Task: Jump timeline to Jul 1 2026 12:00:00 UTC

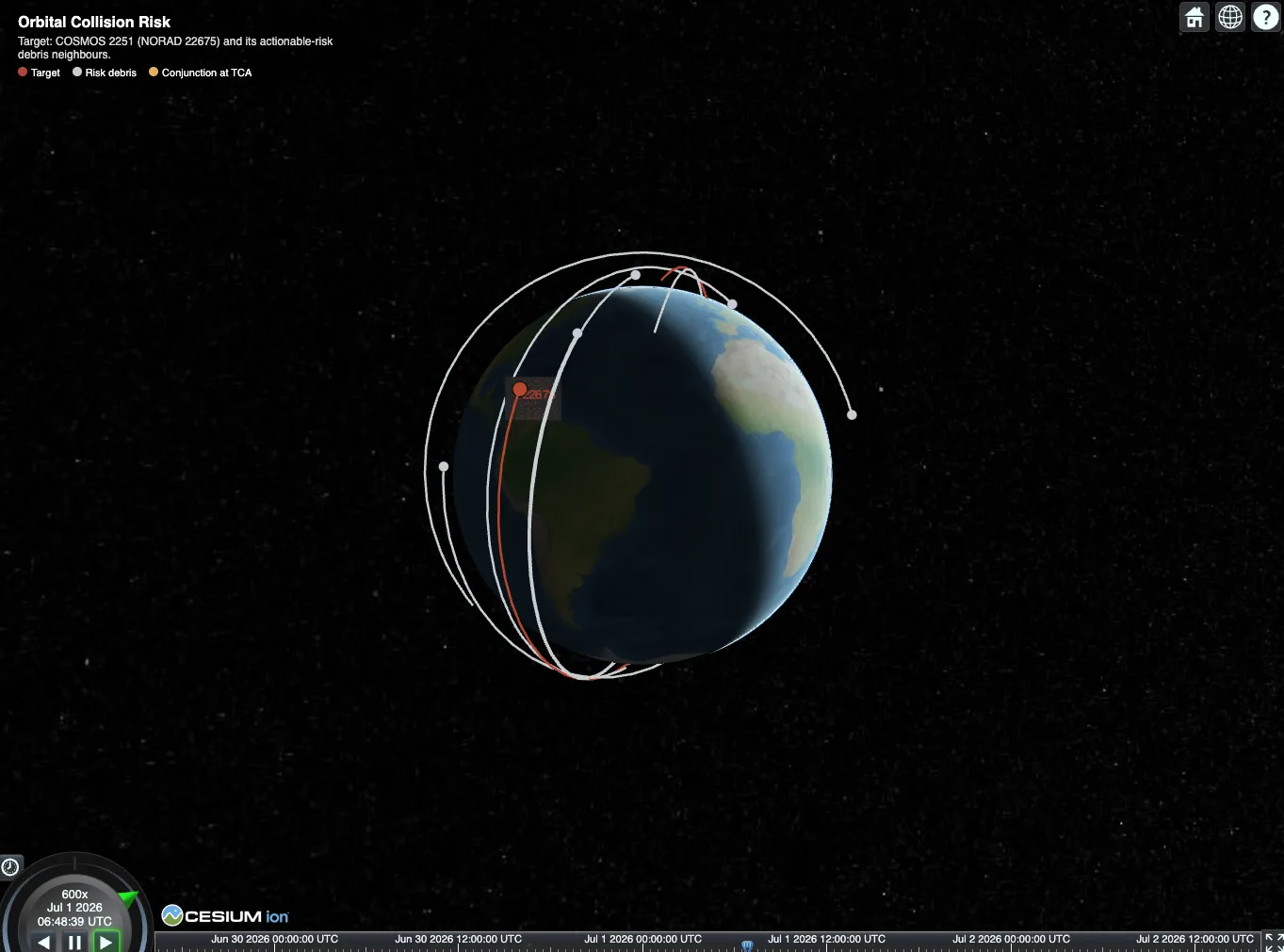Action: click(826, 939)
